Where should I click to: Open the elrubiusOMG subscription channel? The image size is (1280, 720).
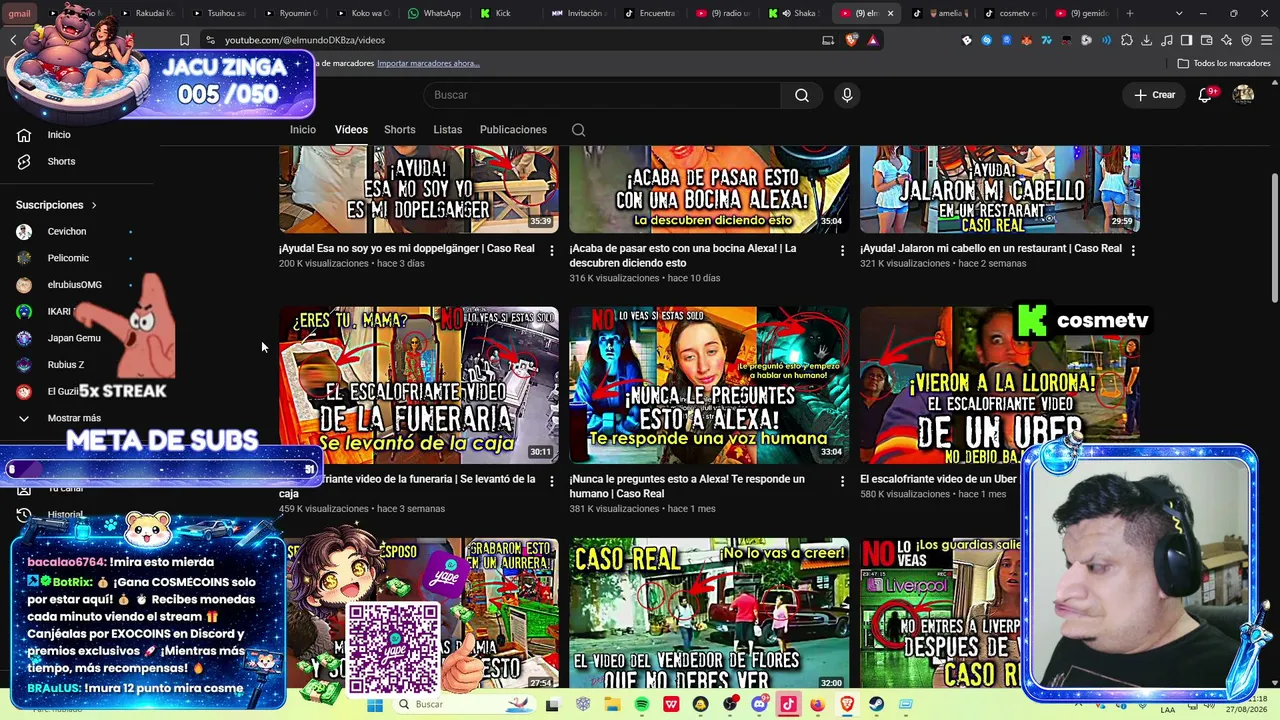pyautogui.click(x=75, y=285)
